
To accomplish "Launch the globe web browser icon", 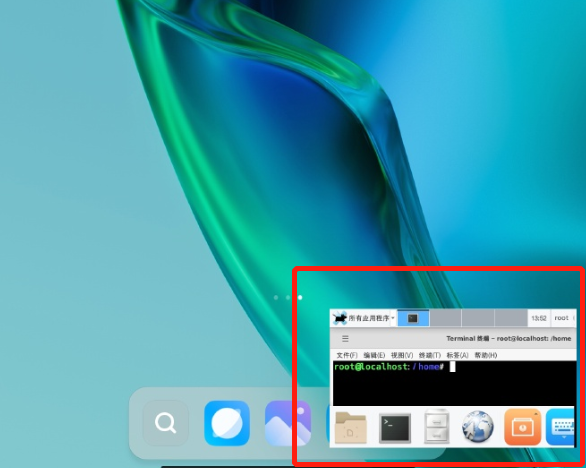I will 478,426.
